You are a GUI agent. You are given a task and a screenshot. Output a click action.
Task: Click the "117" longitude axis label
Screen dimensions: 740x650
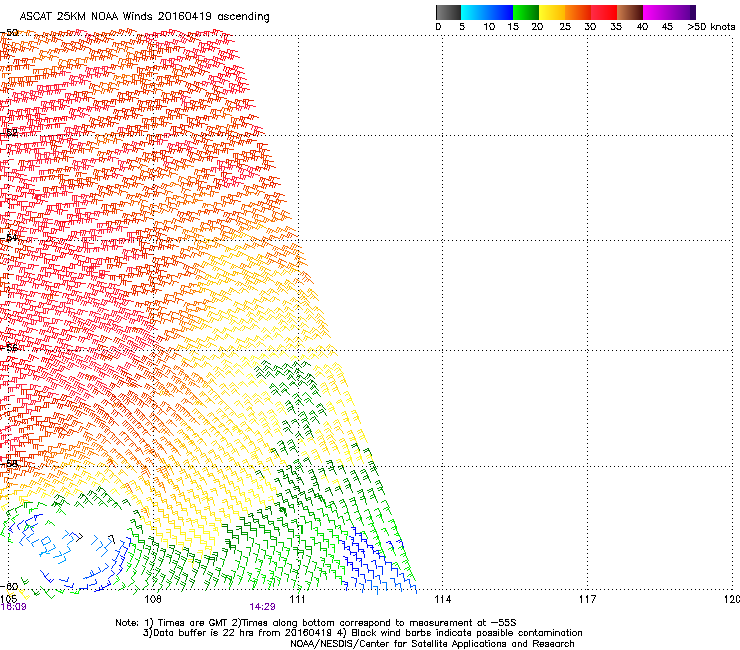pyautogui.click(x=587, y=599)
